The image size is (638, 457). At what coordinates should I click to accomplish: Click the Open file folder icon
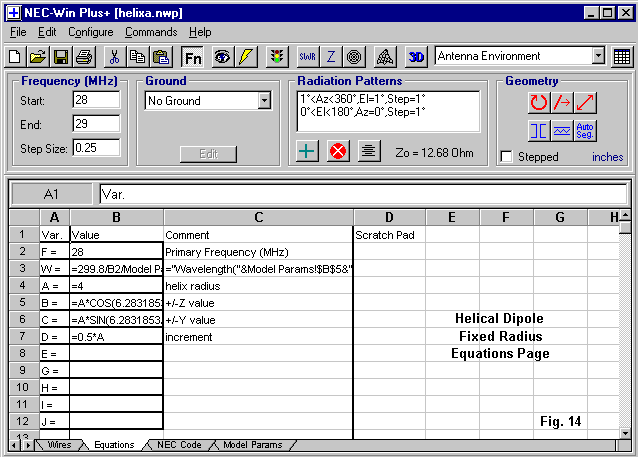pos(37,57)
